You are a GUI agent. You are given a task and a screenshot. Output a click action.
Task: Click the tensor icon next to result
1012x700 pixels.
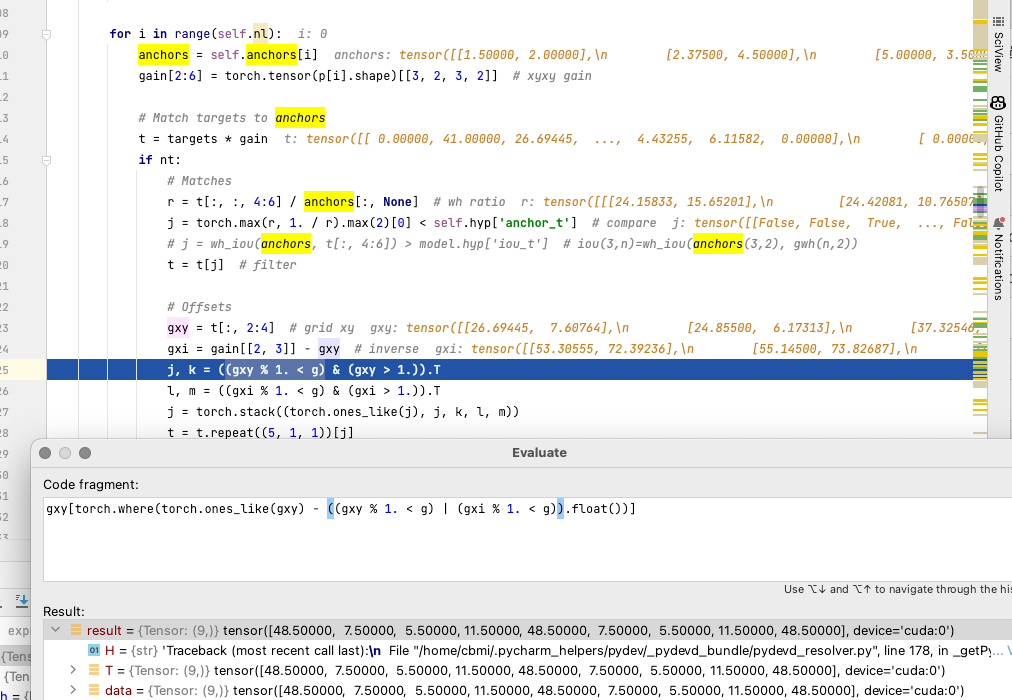point(76,630)
